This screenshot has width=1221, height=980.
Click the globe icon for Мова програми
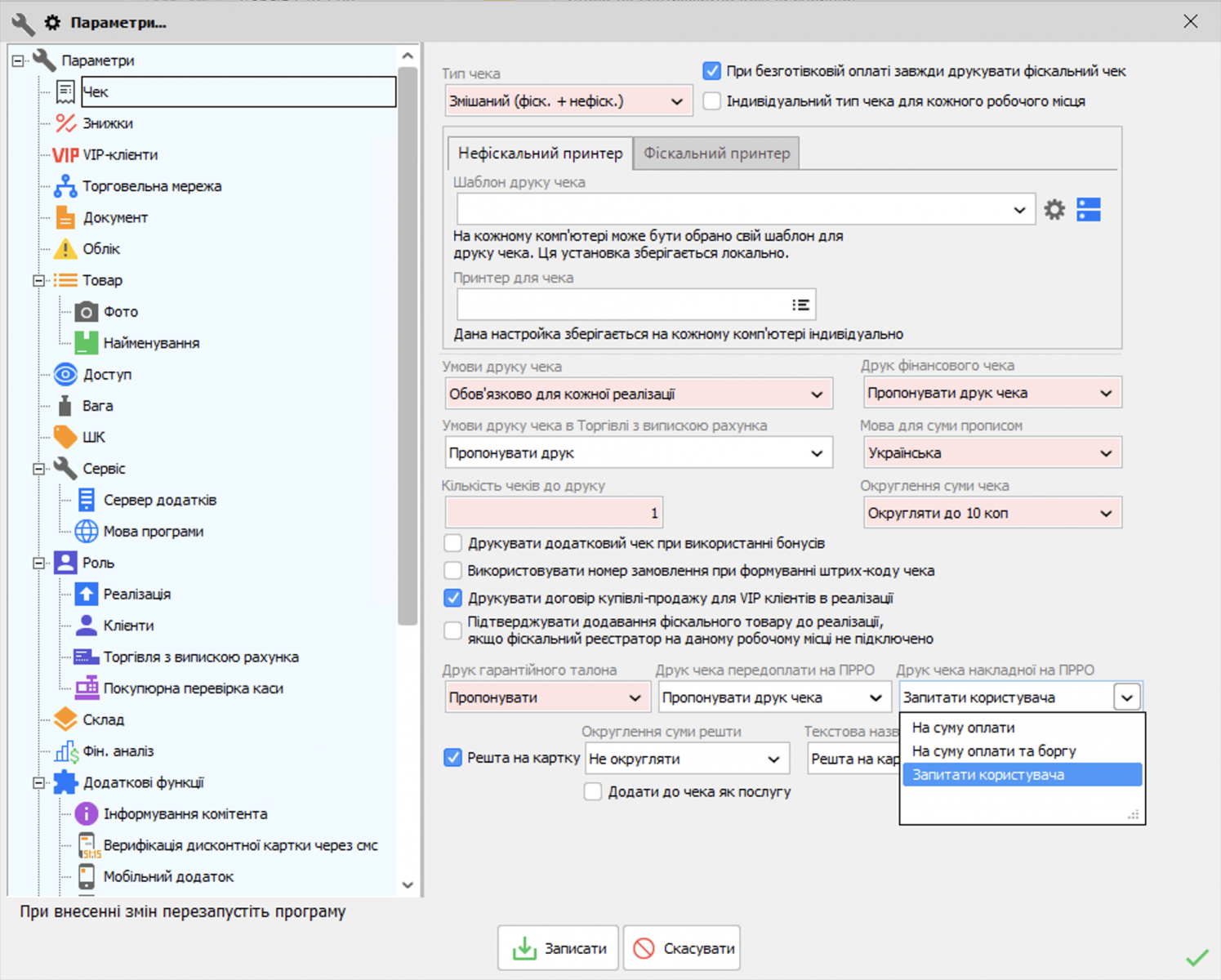[x=87, y=532]
